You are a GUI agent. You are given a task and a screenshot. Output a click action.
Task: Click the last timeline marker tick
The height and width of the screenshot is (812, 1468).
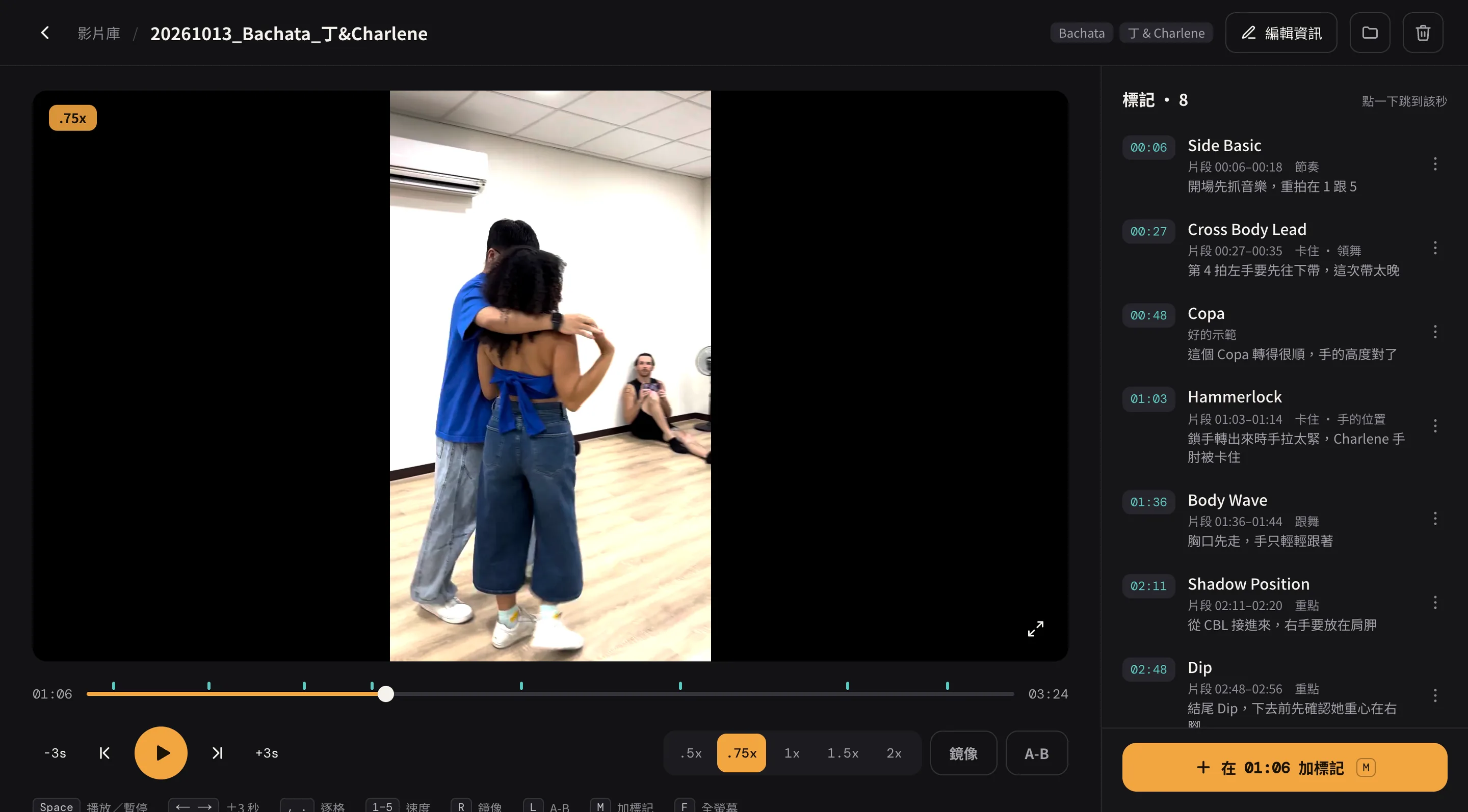(947, 686)
